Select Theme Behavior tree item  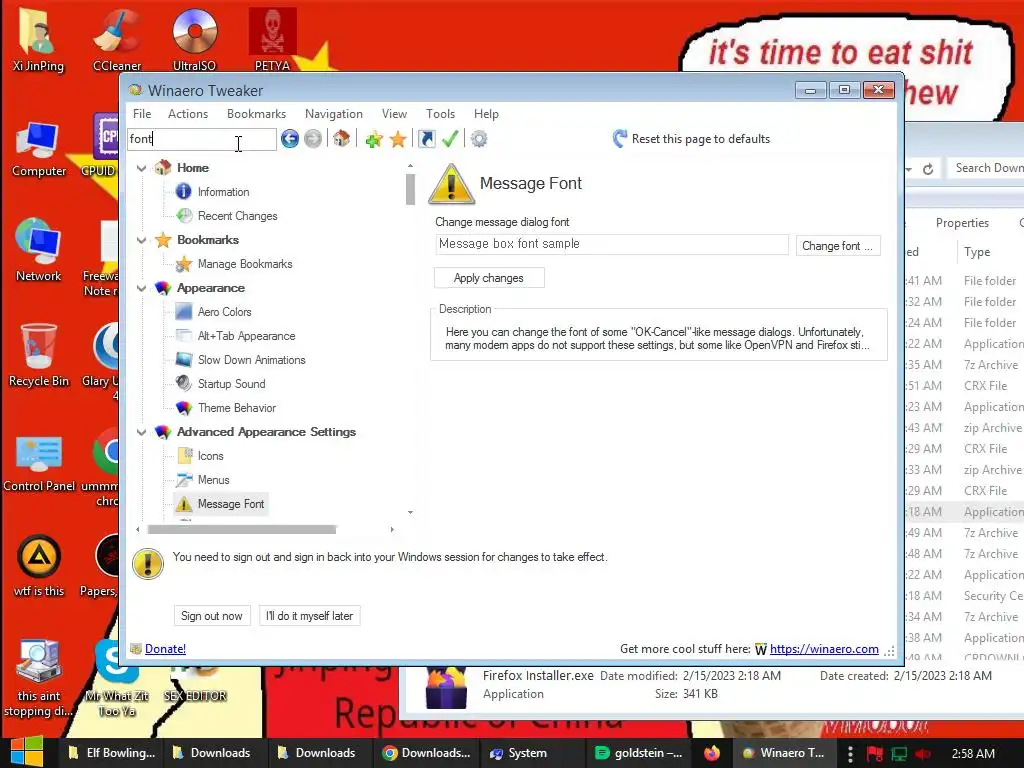236,408
